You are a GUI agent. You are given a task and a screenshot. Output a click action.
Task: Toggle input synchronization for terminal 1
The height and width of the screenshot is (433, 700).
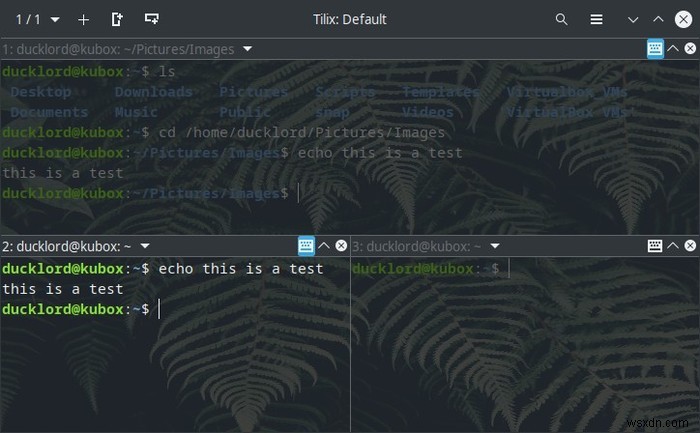655,48
